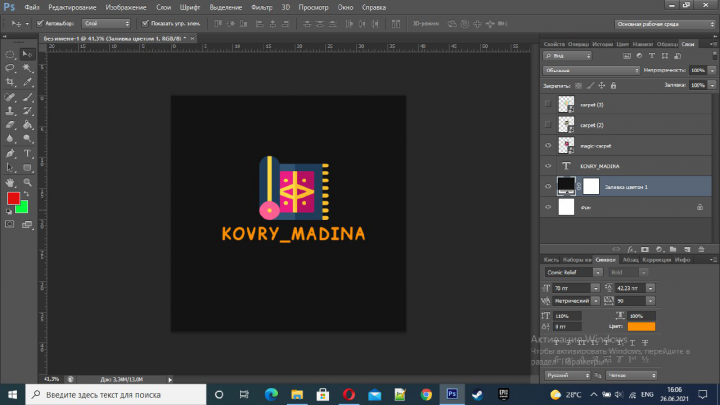The image size is (720, 405).
Task: Switch to the История tab
Action: click(x=602, y=44)
